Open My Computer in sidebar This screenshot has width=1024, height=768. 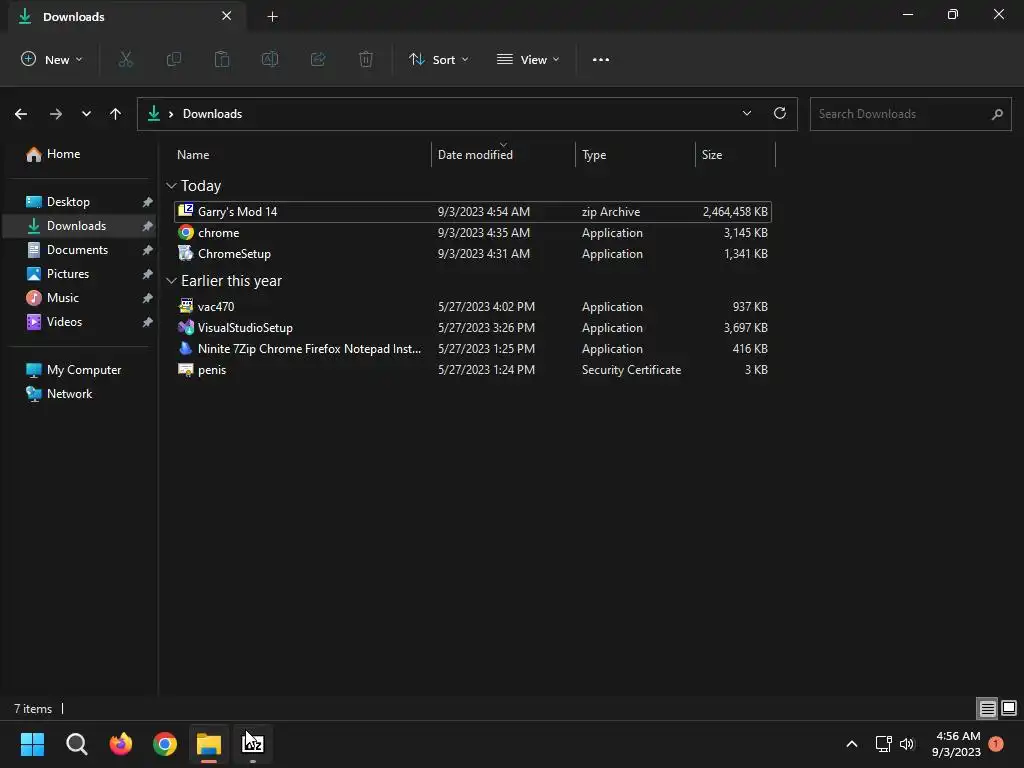coord(84,370)
